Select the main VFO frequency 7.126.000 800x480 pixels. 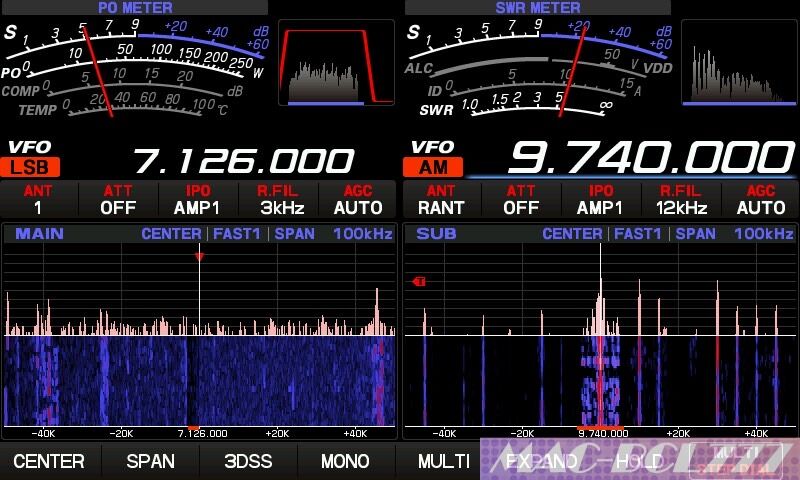coord(243,161)
